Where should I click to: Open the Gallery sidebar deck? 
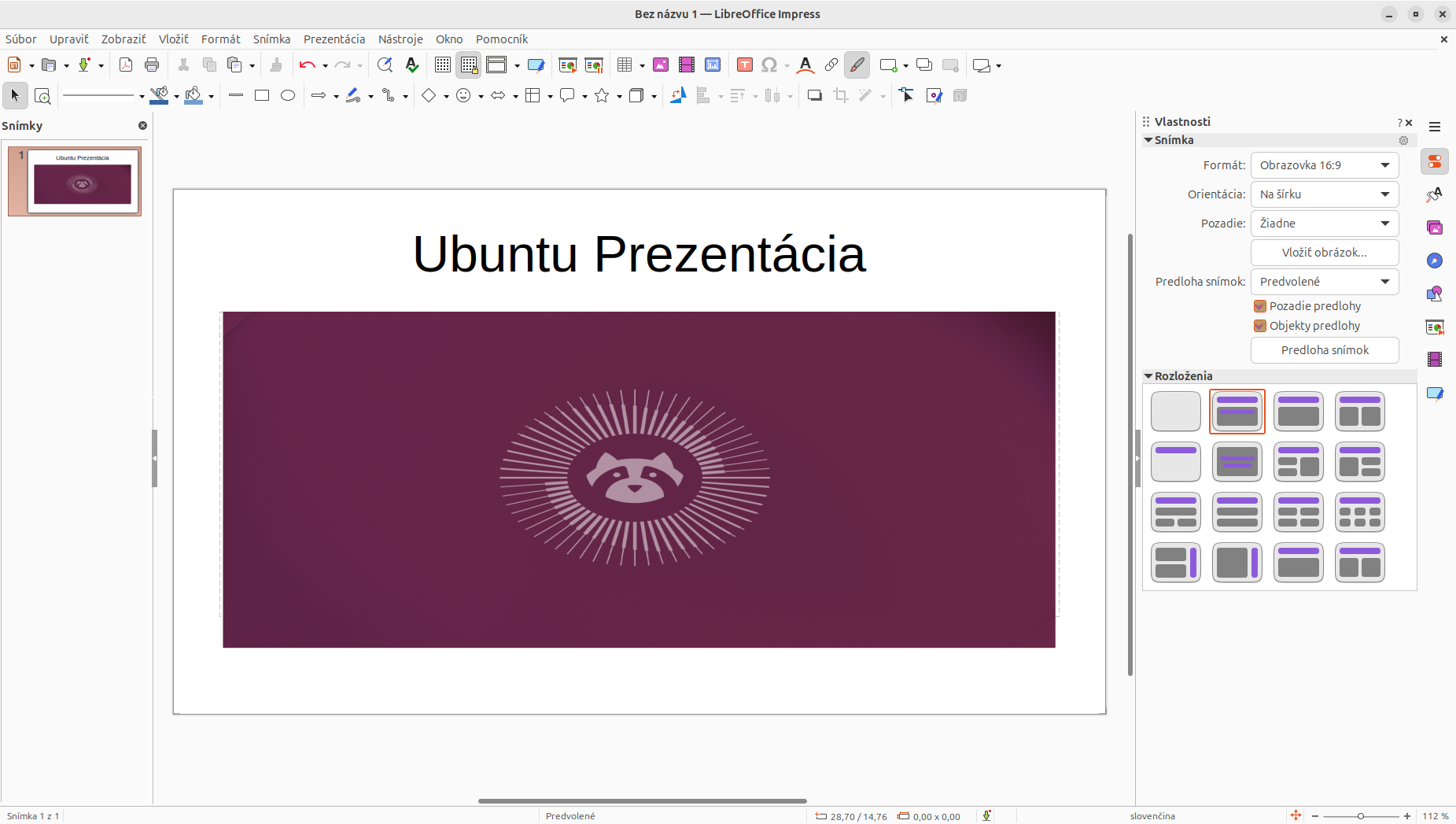(x=1435, y=227)
